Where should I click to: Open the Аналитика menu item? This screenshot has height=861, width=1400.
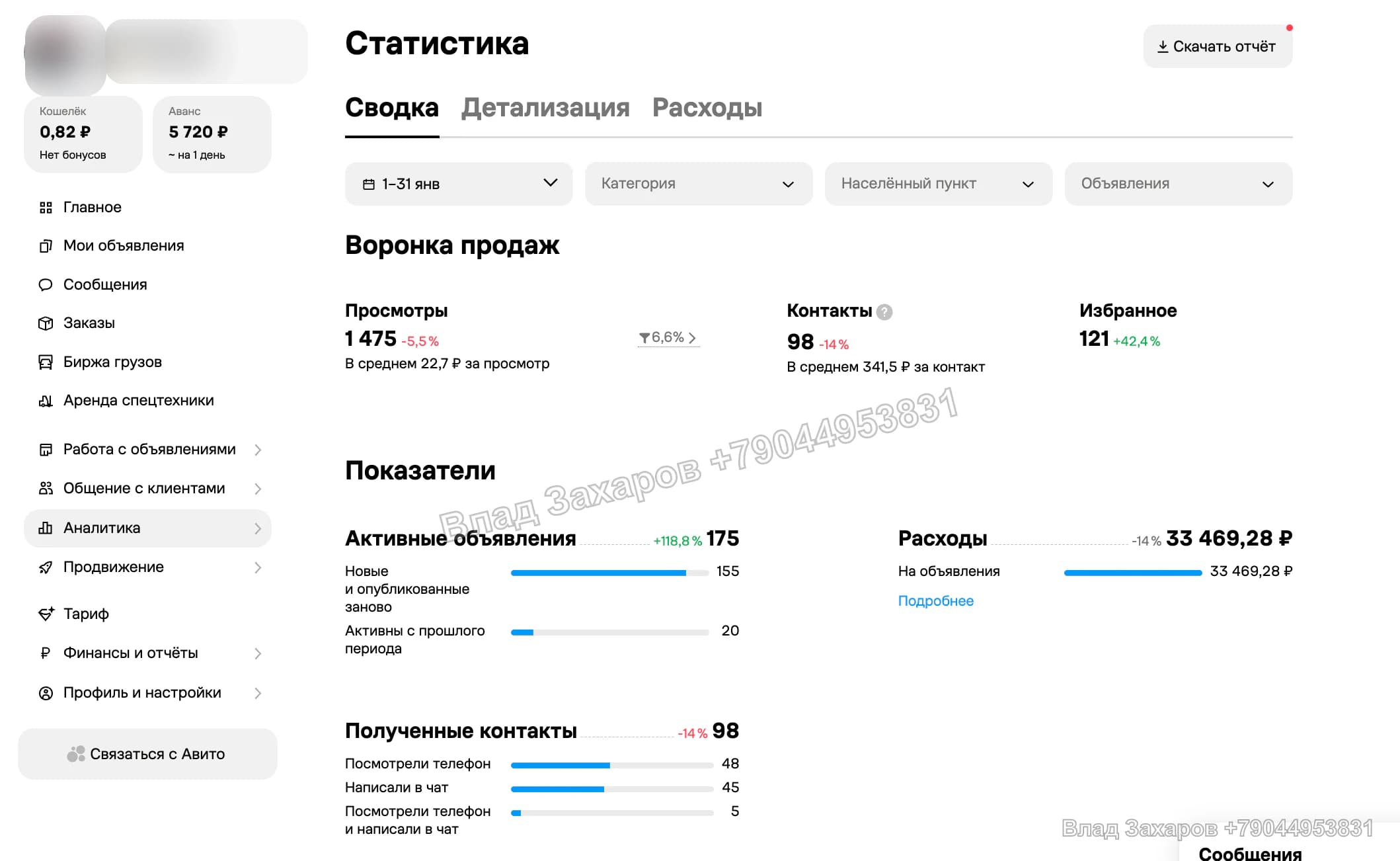(147, 528)
